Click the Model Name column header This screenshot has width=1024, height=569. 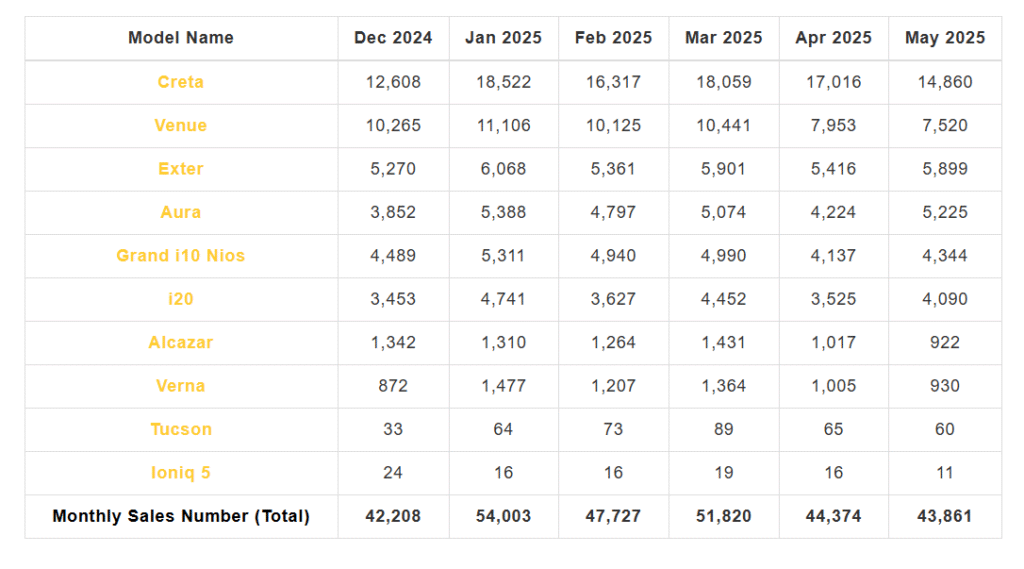click(x=180, y=38)
